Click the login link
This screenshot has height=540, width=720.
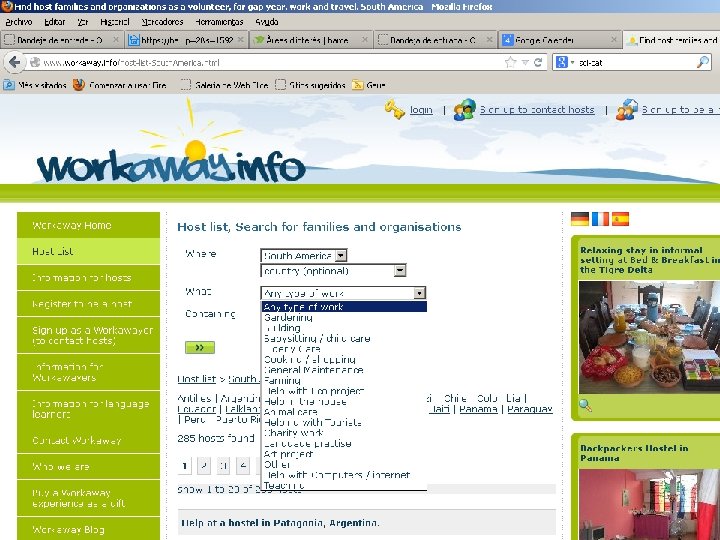coord(421,110)
